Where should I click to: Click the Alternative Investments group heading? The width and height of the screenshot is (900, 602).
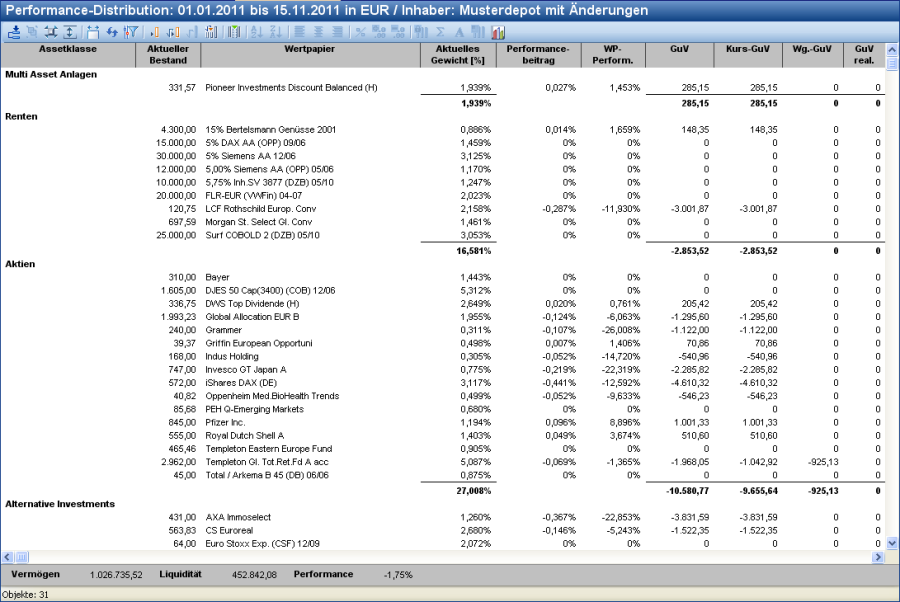[x=60, y=503]
